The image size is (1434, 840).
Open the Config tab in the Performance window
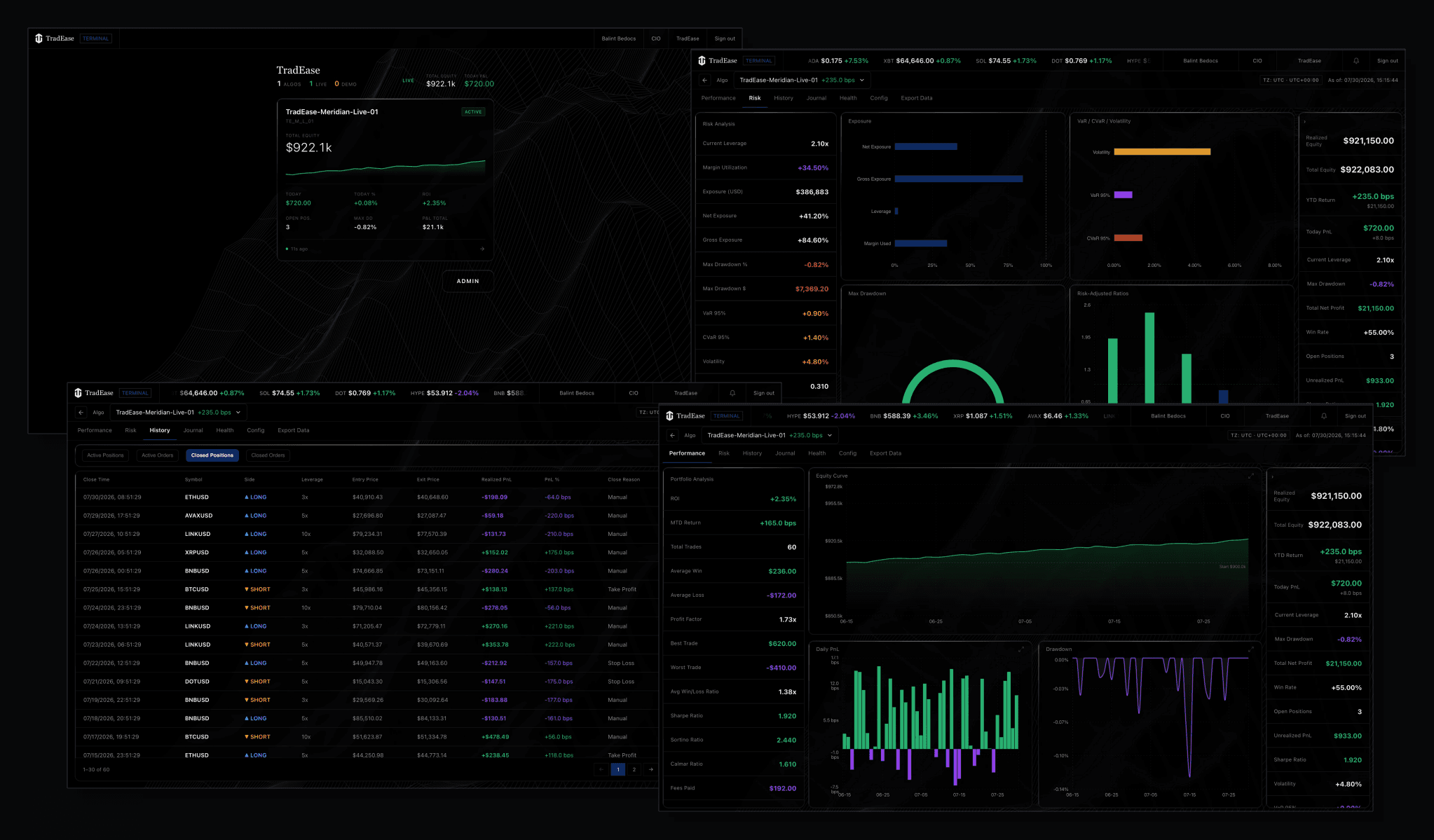(848, 453)
